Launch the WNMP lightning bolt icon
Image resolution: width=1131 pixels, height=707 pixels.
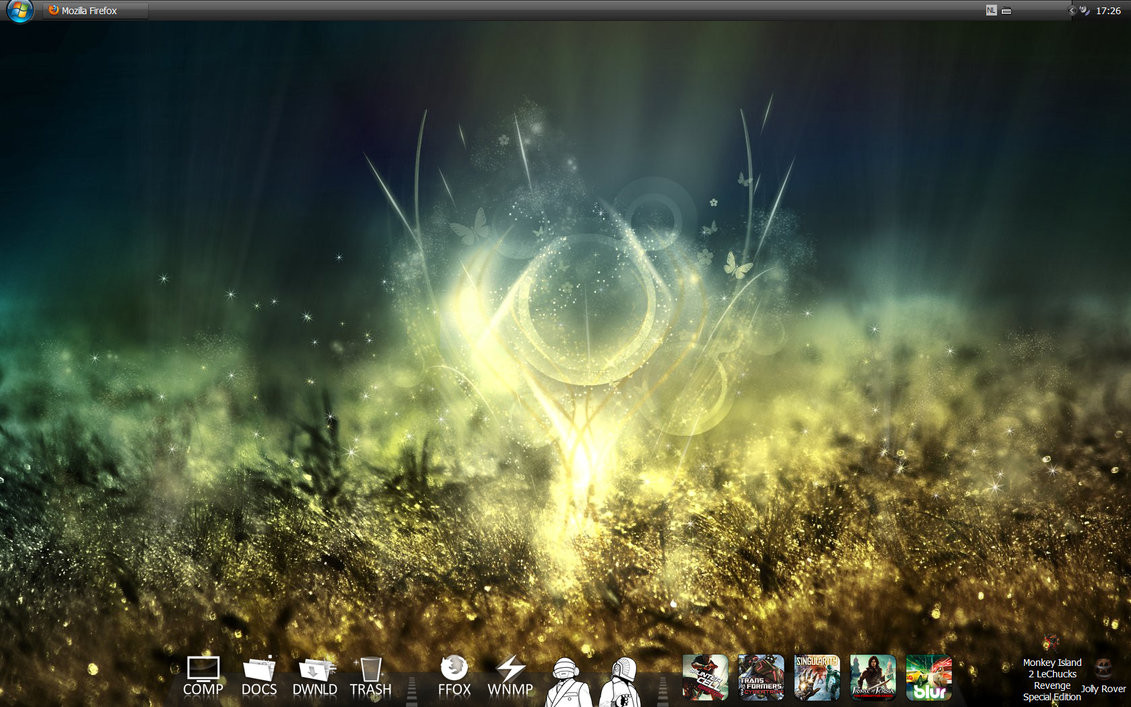[x=510, y=675]
